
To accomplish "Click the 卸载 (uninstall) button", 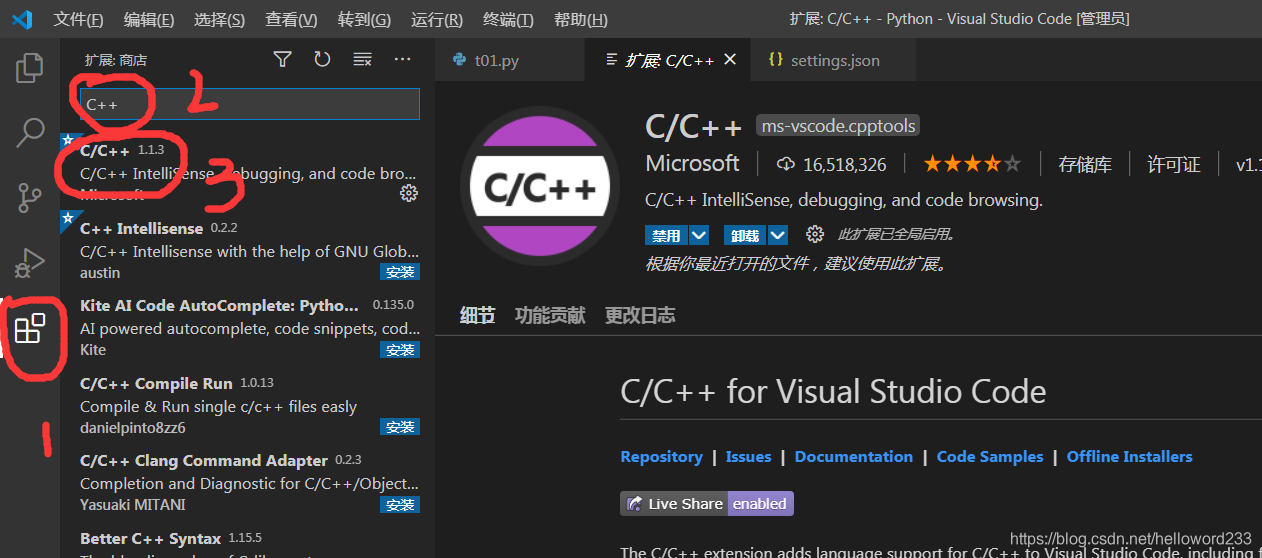I will pos(745,236).
